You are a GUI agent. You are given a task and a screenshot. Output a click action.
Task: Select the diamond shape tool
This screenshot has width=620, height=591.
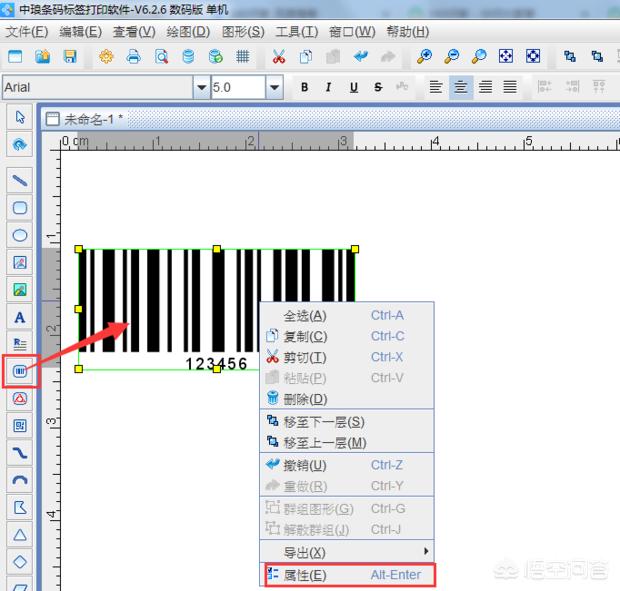[20, 562]
